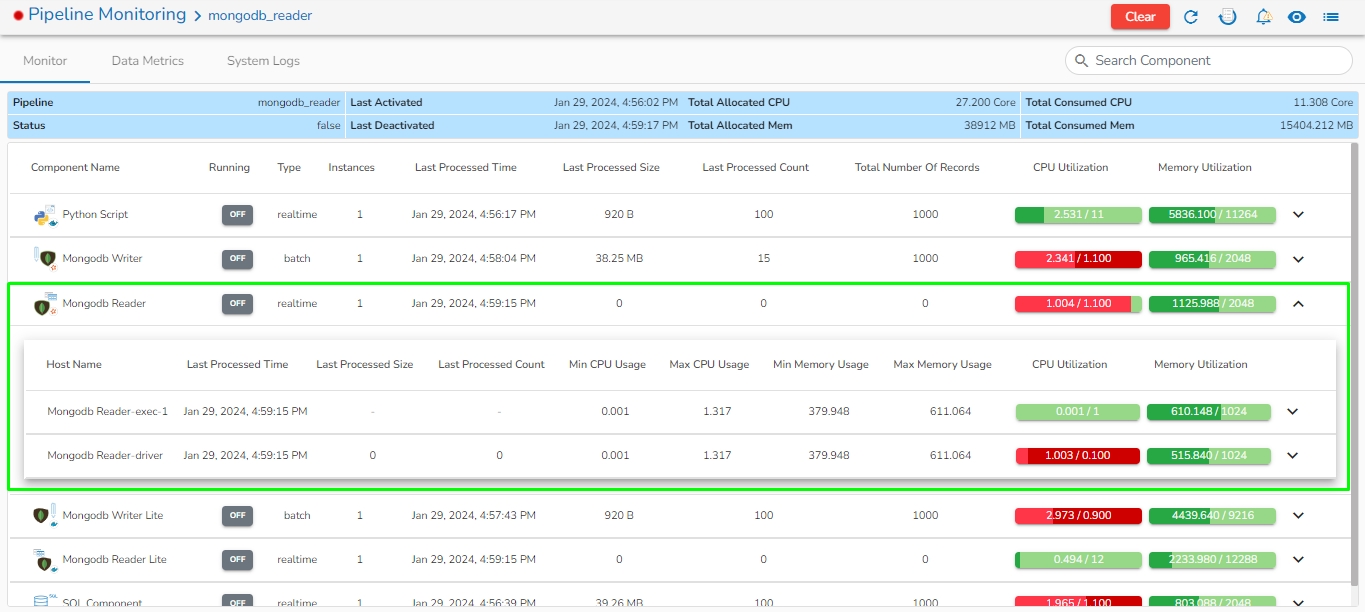Open the System Logs tab
Image resolution: width=1365 pixels, height=612 pixels.
coord(263,61)
